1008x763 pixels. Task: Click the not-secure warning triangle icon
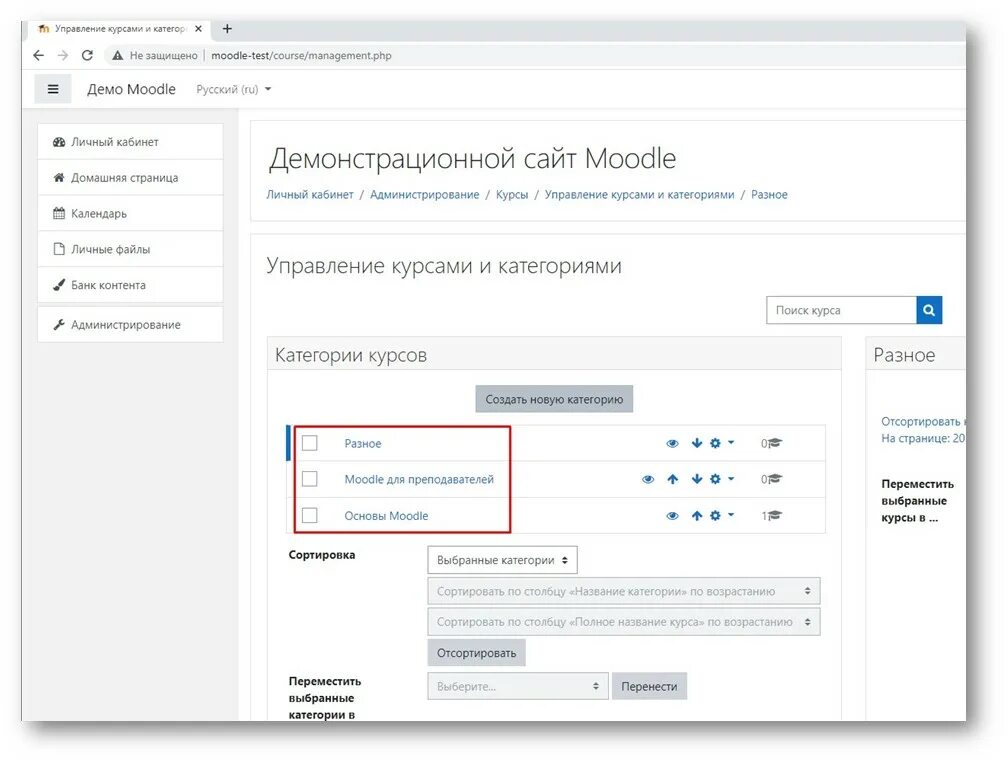[x=117, y=56]
